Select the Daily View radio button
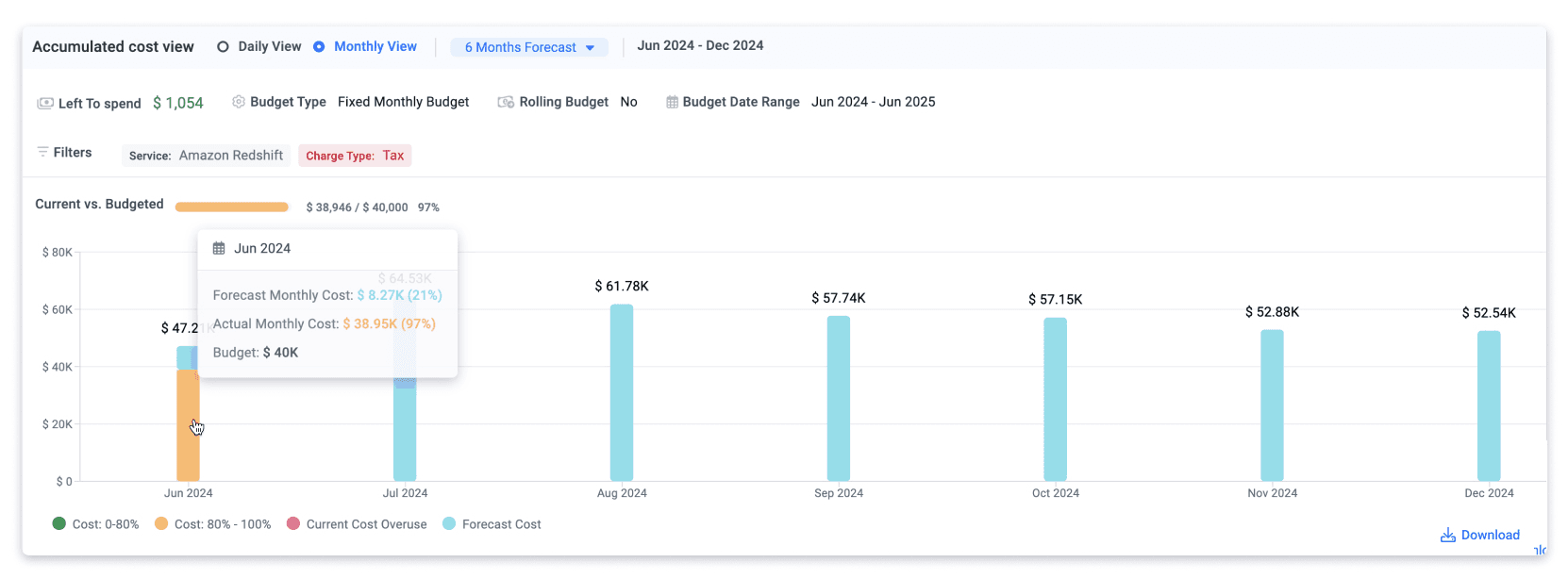The width and height of the screenshot is (1568, 579). 223,46
